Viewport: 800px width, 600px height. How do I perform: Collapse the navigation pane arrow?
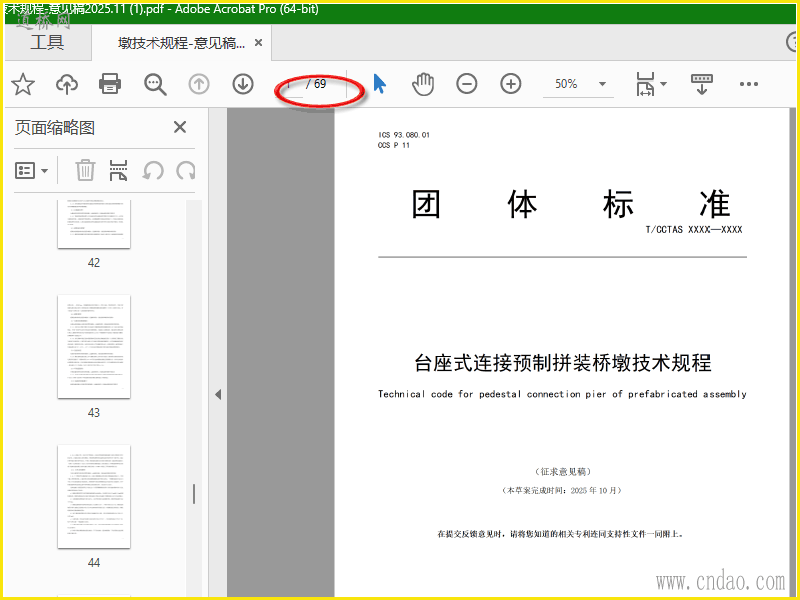point(218,394)
